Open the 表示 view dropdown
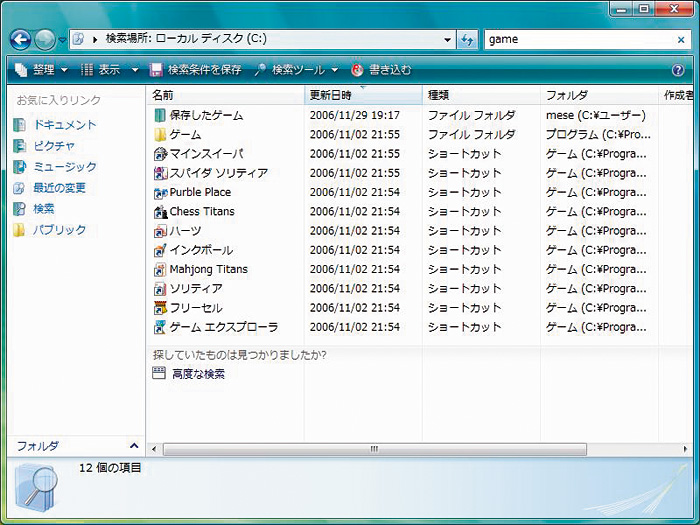 (x=108, y=70)
